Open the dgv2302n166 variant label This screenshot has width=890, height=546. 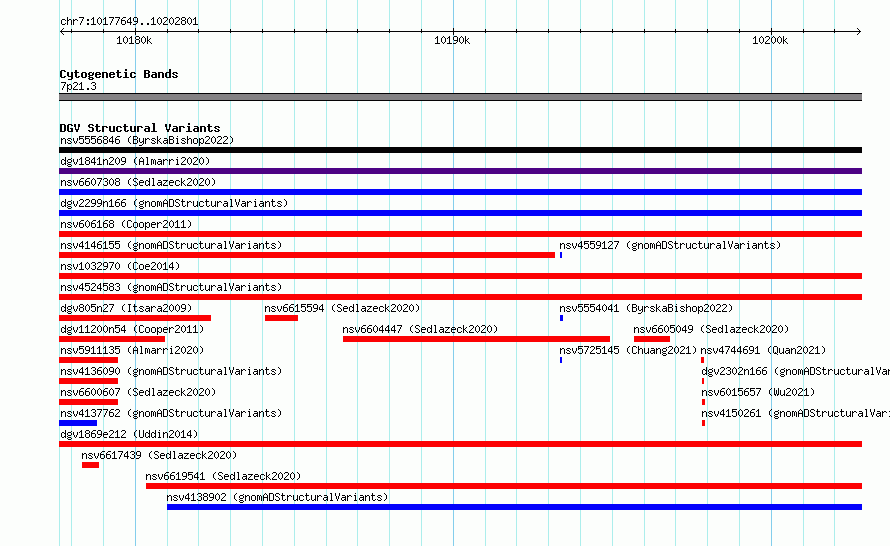(795, 371)
